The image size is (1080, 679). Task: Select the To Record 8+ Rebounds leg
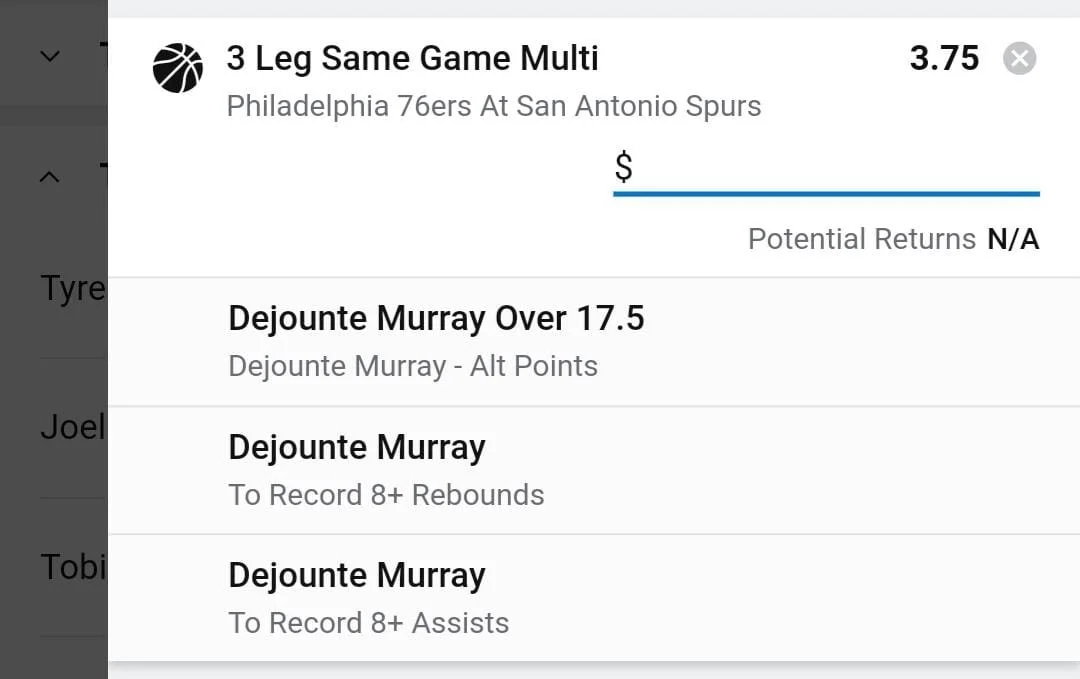click(x=386, y=494)
